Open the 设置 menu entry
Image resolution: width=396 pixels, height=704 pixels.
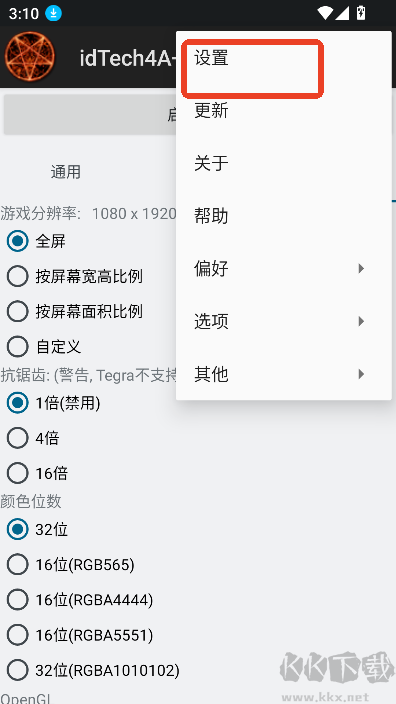coord(284,58)
